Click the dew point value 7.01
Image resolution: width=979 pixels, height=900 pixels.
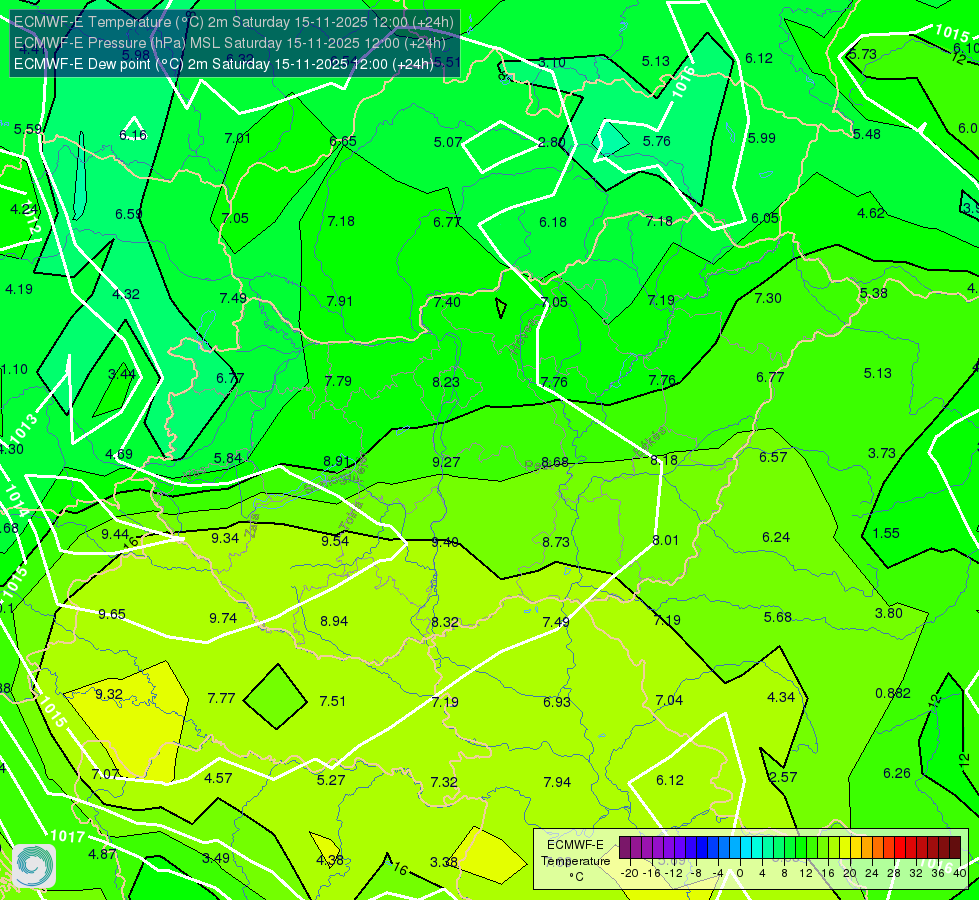tap(237, 138)
